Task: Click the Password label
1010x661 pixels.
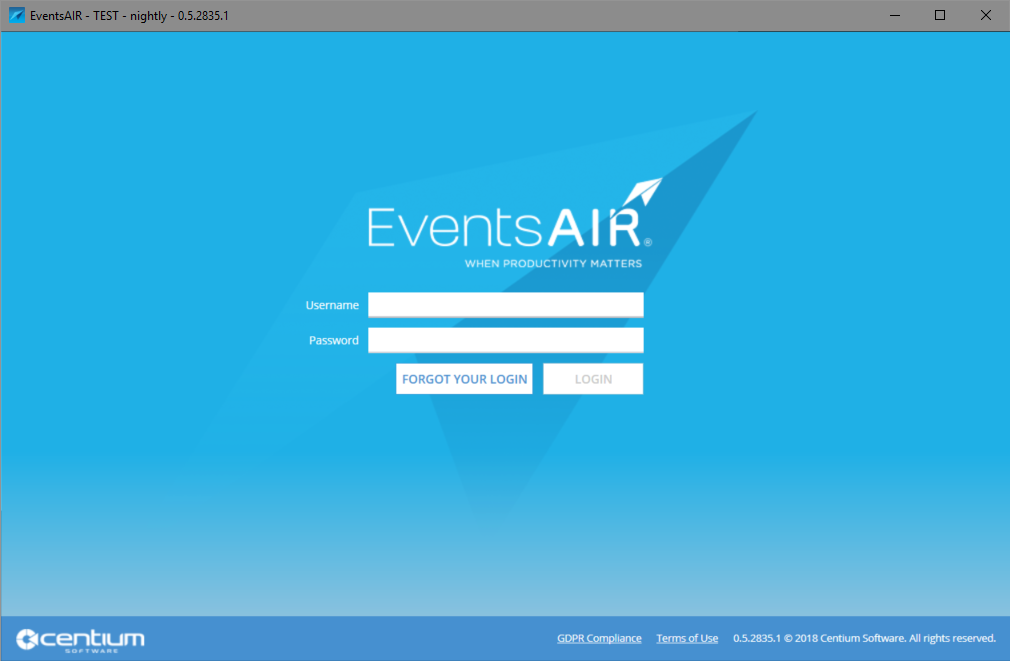Action: pos(334,340)
